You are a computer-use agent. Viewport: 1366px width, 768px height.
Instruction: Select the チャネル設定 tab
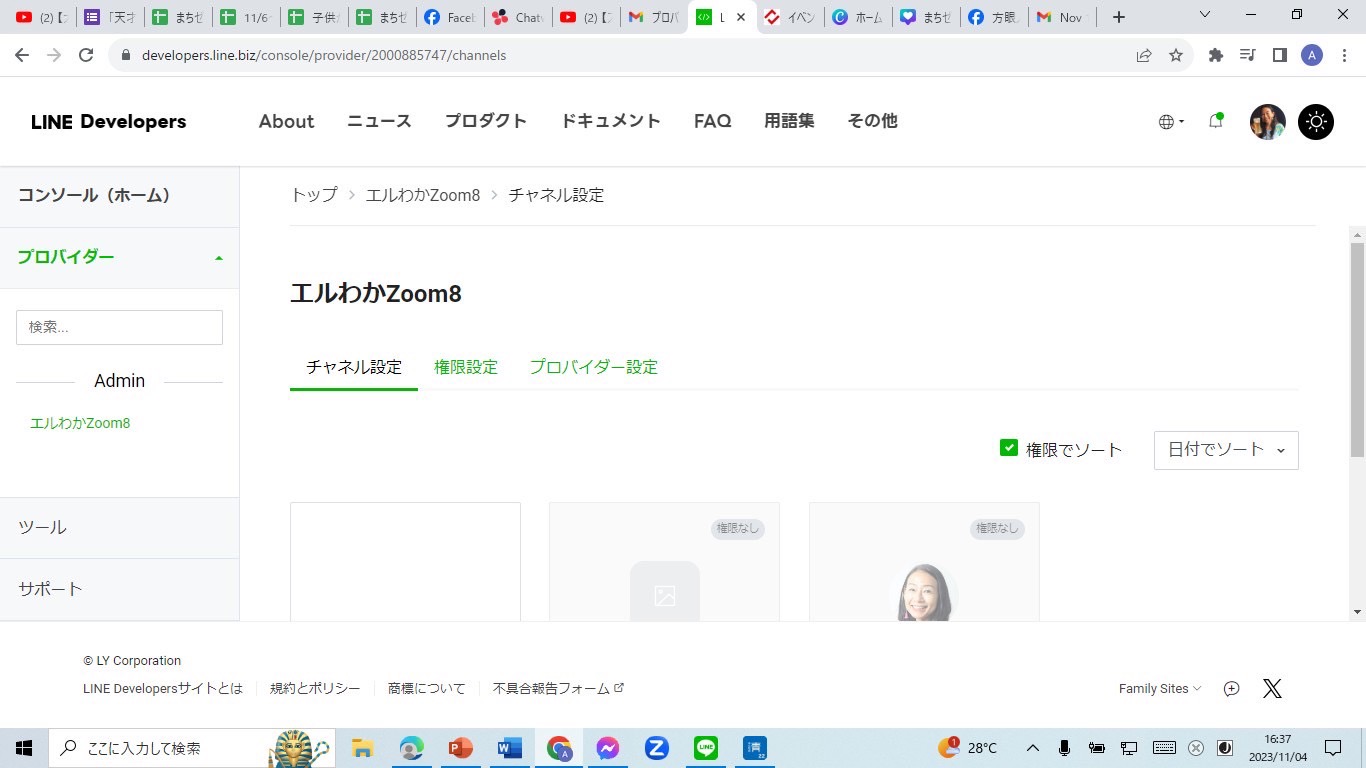tap(354, 367)
